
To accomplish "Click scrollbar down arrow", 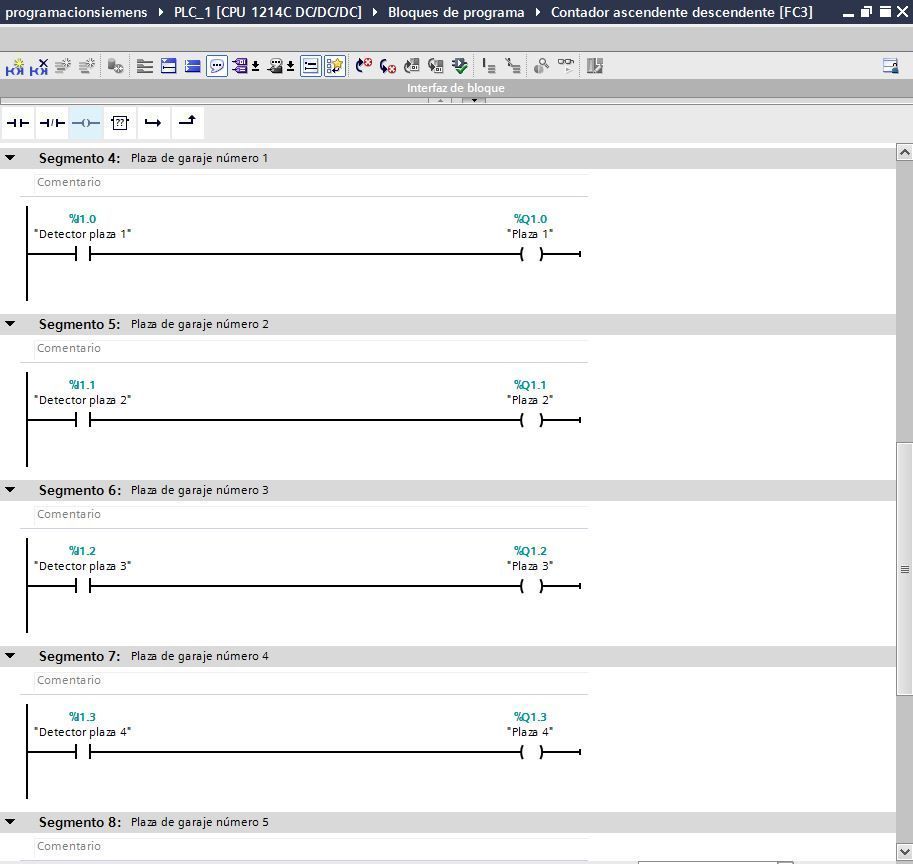I will 904,854.
